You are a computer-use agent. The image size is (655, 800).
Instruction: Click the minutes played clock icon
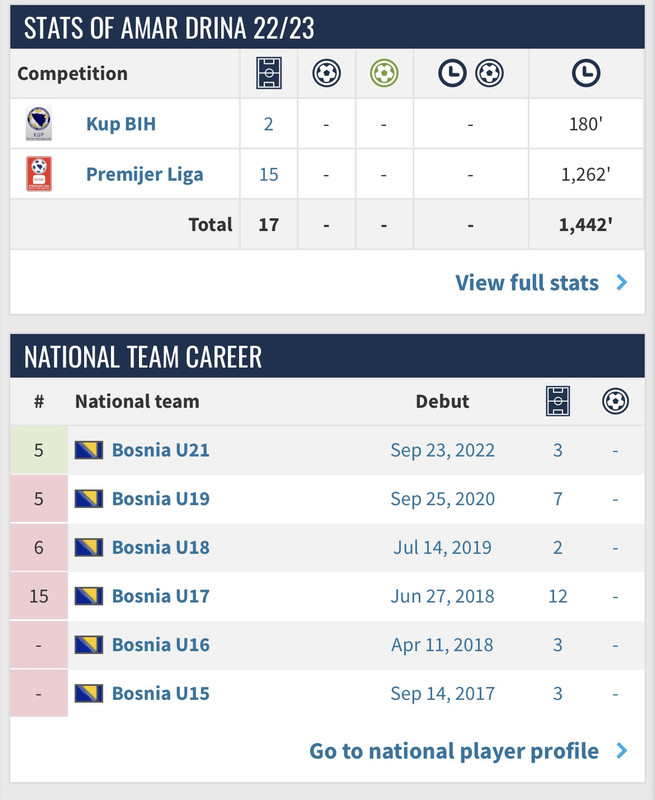click(586, 73)
